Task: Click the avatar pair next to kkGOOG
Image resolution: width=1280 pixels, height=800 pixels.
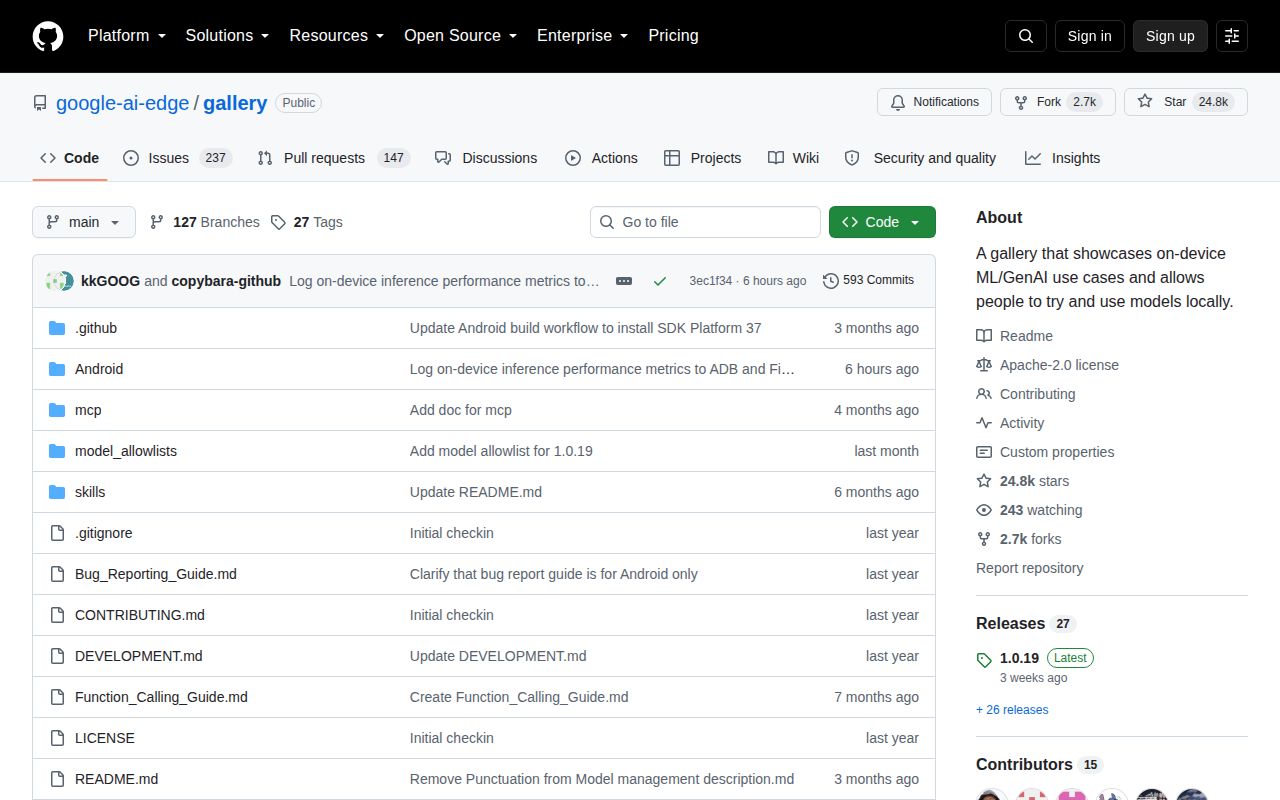Action: coord(59,281)
